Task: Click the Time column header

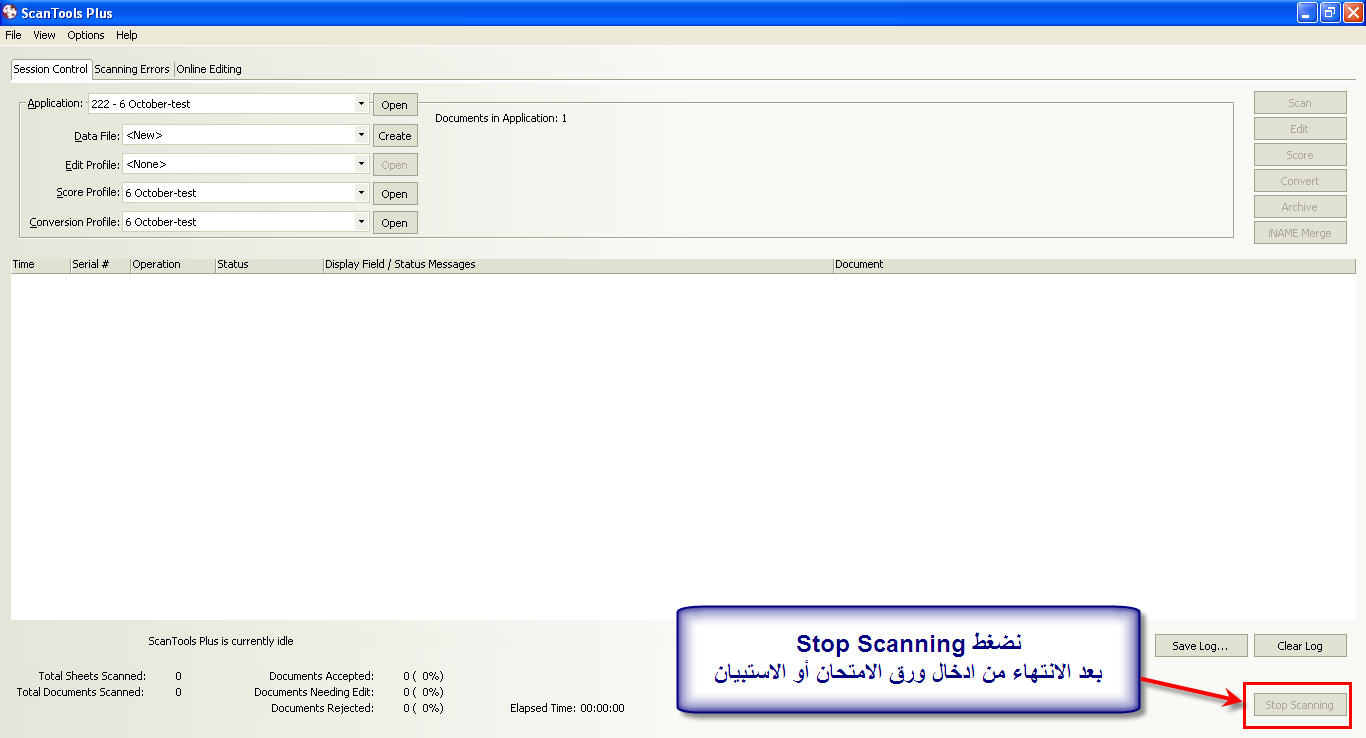Action: (40, 265)
